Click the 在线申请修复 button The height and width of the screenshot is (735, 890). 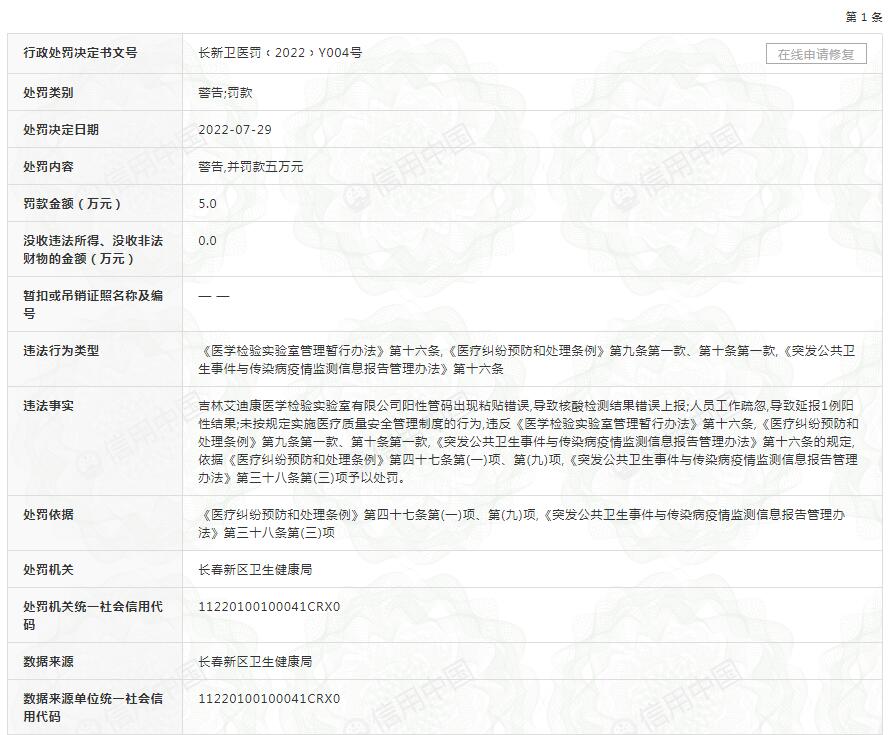(816, 54)
